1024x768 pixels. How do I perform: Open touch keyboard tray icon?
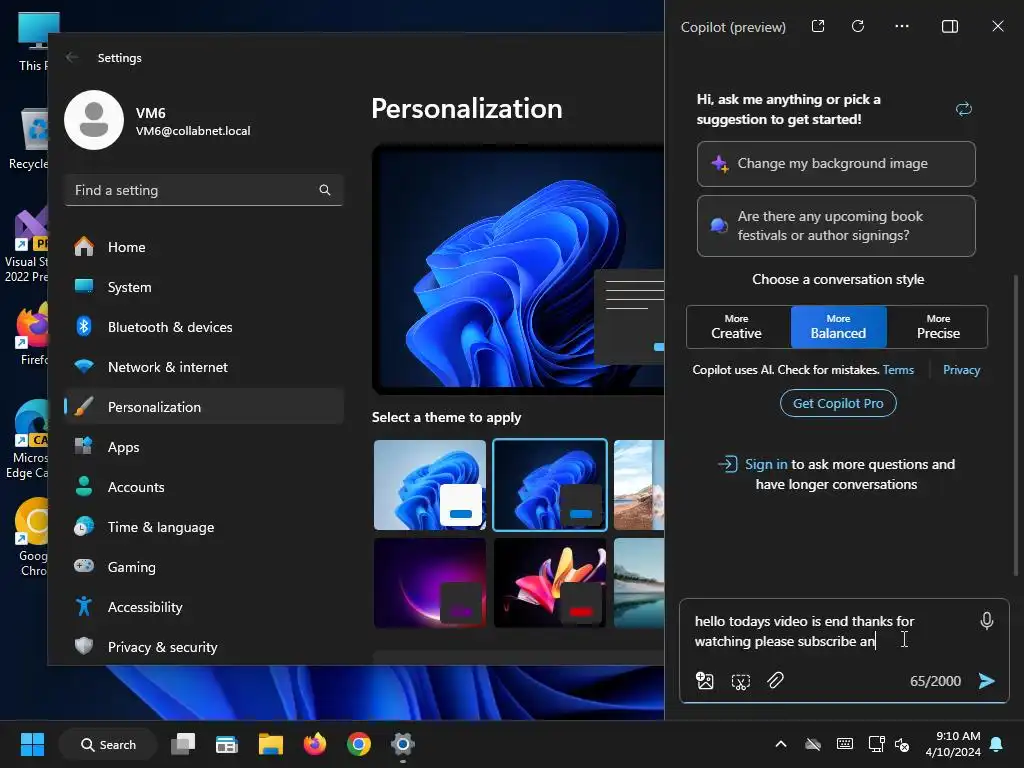pyautogui.click(x=844, y=744)
